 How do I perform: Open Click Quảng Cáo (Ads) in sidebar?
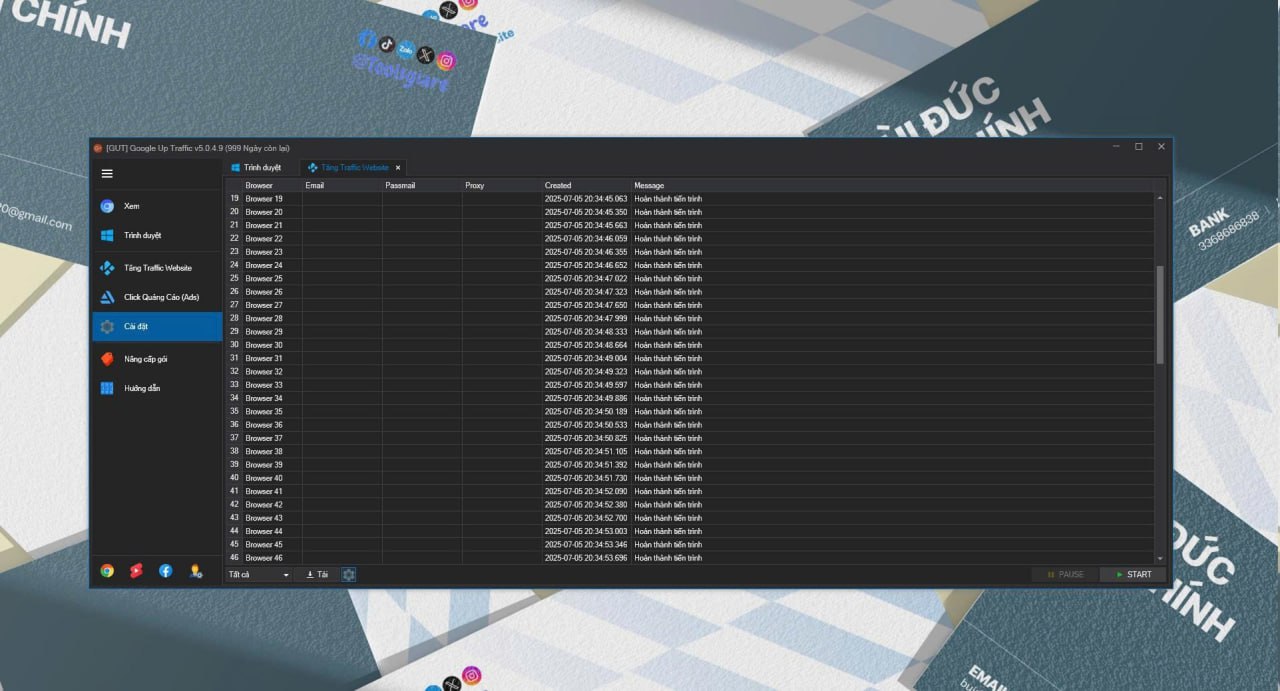(157, 297)
